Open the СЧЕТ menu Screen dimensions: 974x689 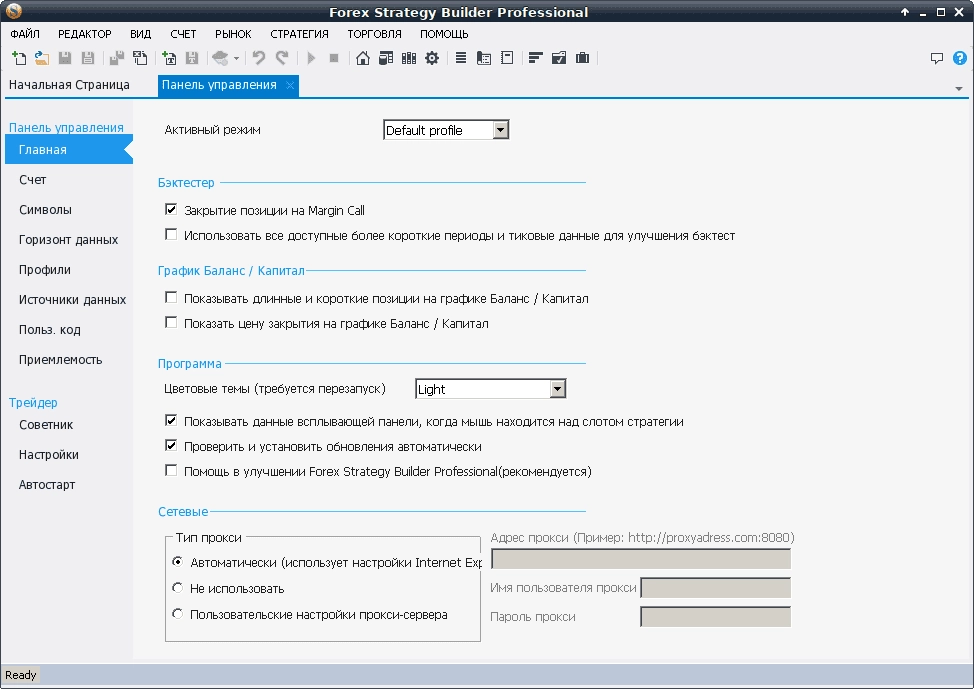pyautogui.click(x=183, y=34)
